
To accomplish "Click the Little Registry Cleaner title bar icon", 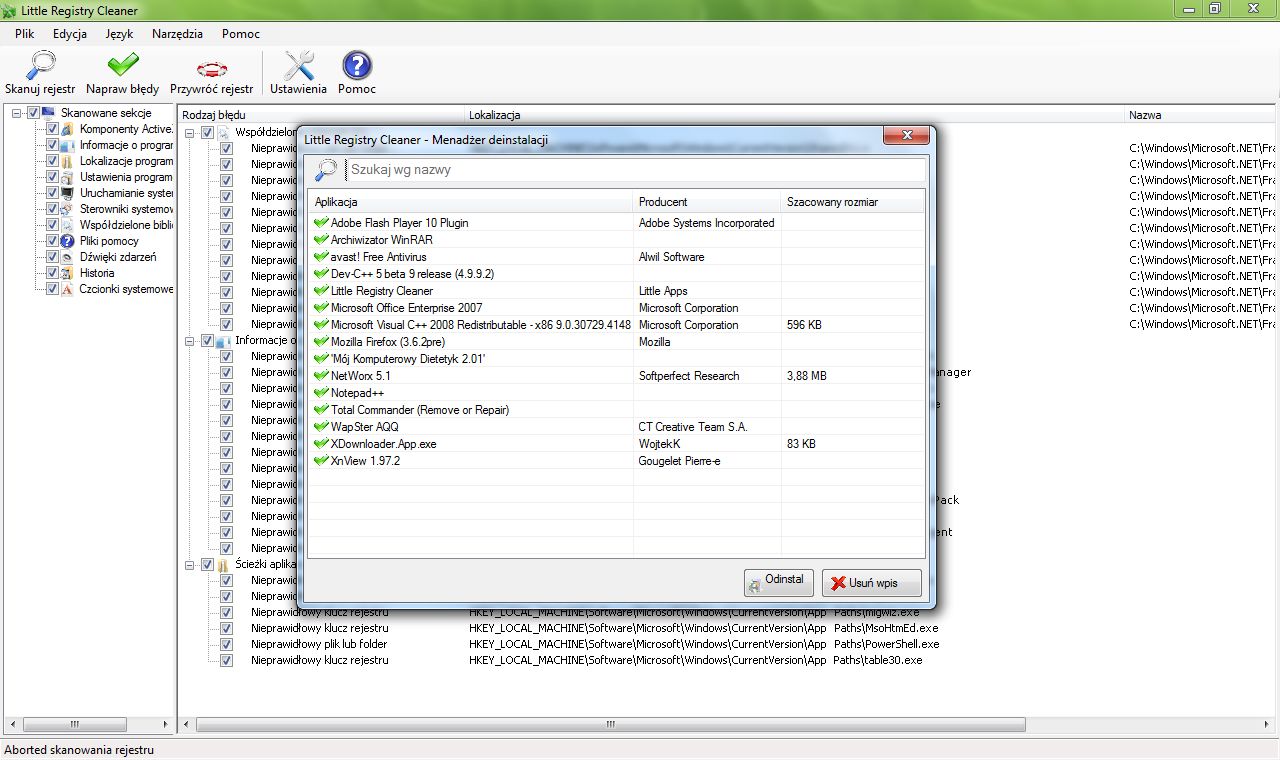I will click(10, 10).
